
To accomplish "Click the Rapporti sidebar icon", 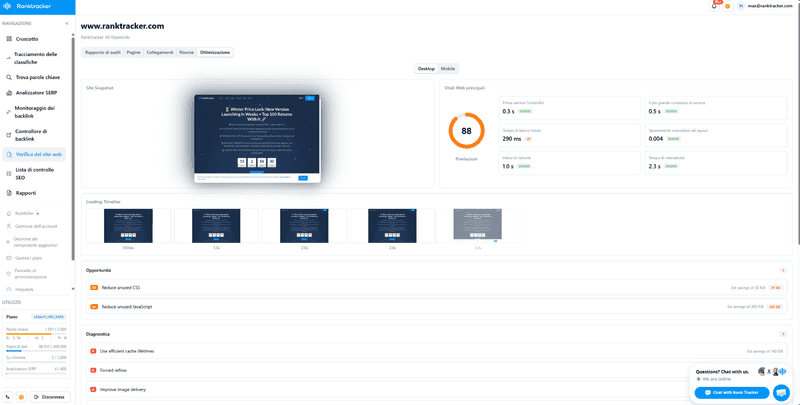I will 9,193.
